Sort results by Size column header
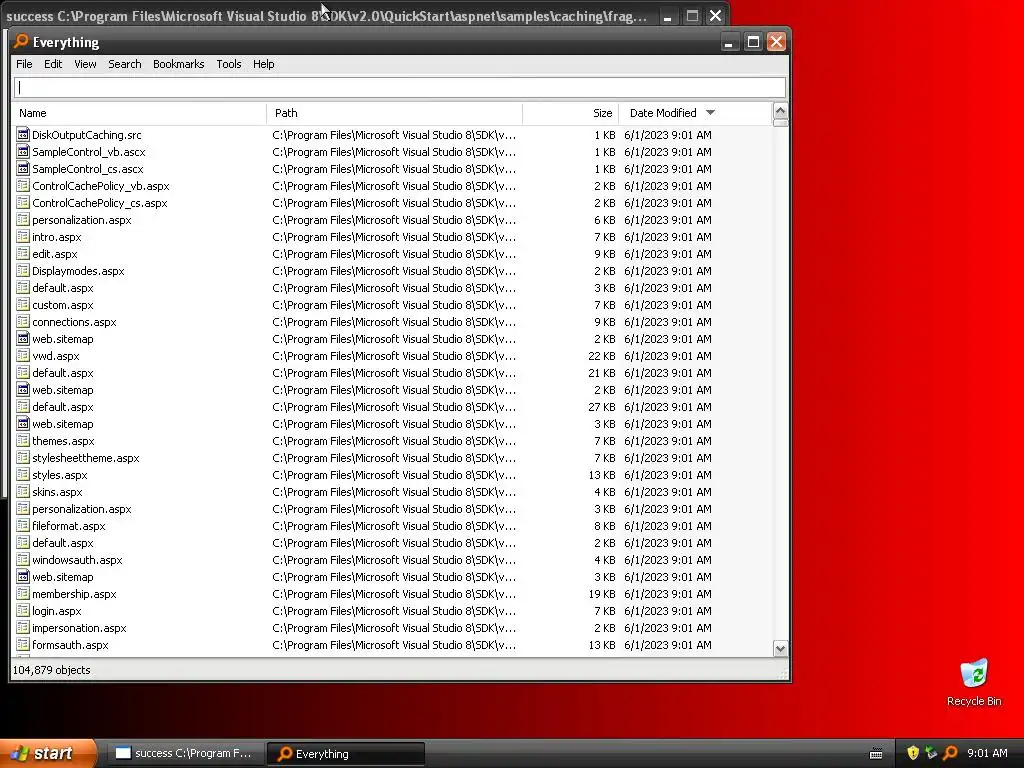The image size is (1024, 768). click(571, 113)
